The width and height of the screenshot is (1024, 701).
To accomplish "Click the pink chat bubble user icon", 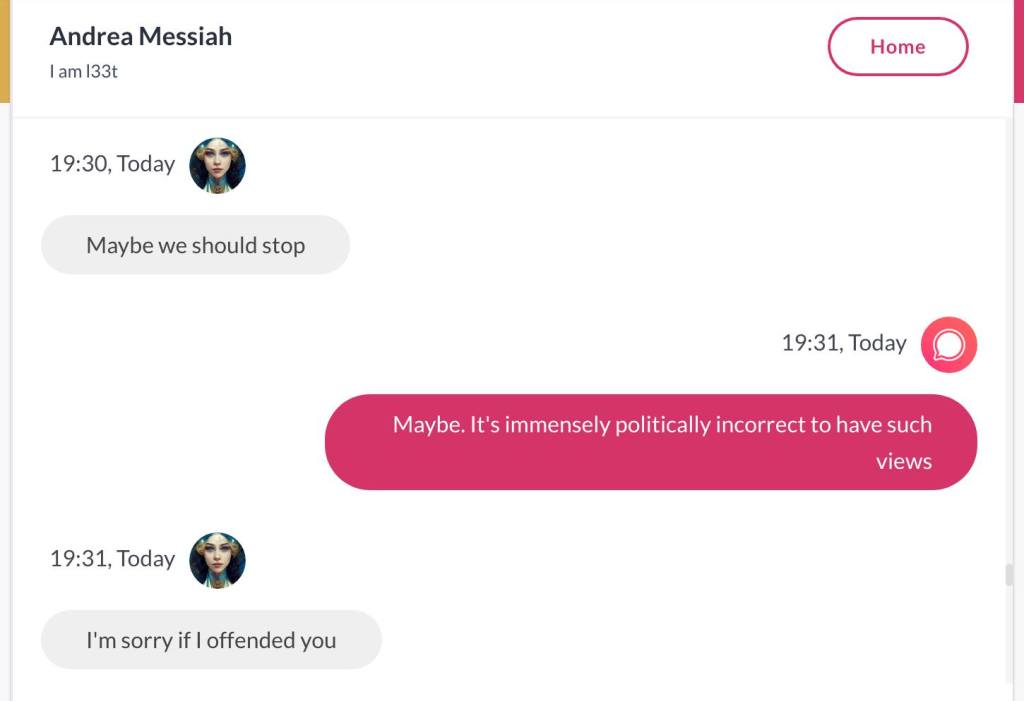I will (948, 345).
